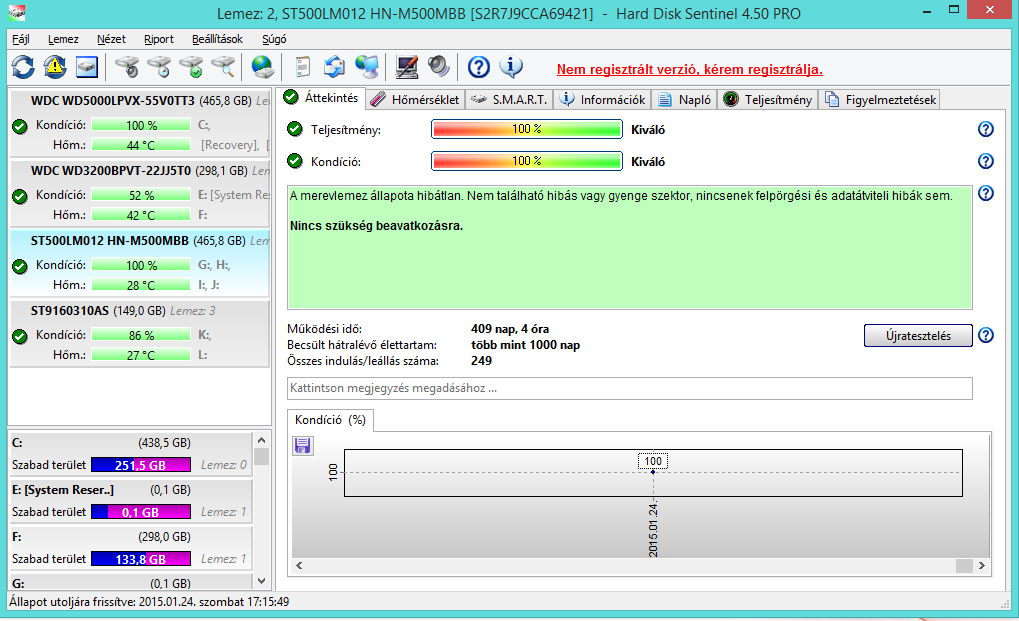Image resolution: width=1019 pixels, height=621 pixels.
Task: Click the partition list scroll down arrow
Action: click(261, 581)
